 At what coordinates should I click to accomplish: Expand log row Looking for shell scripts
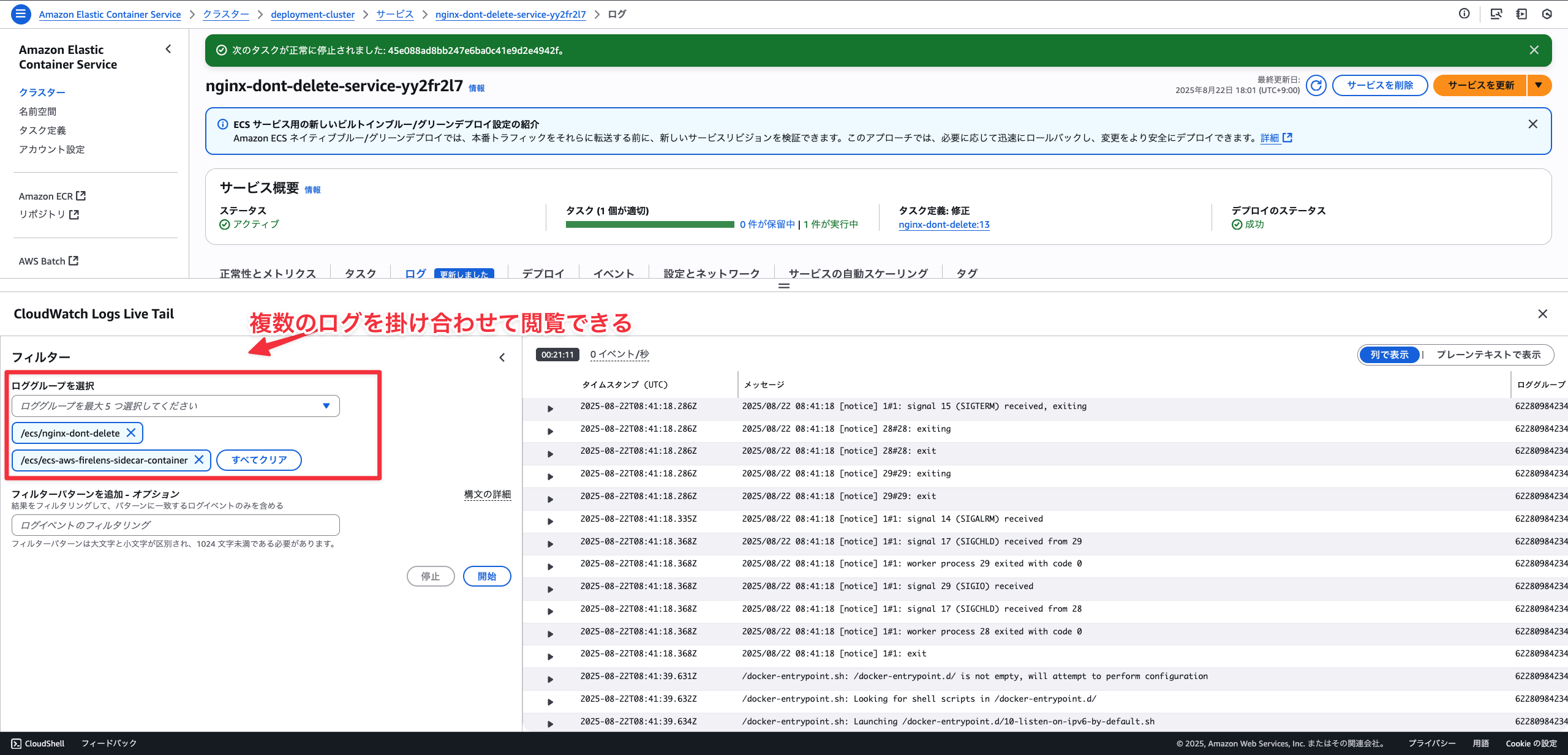550,702
